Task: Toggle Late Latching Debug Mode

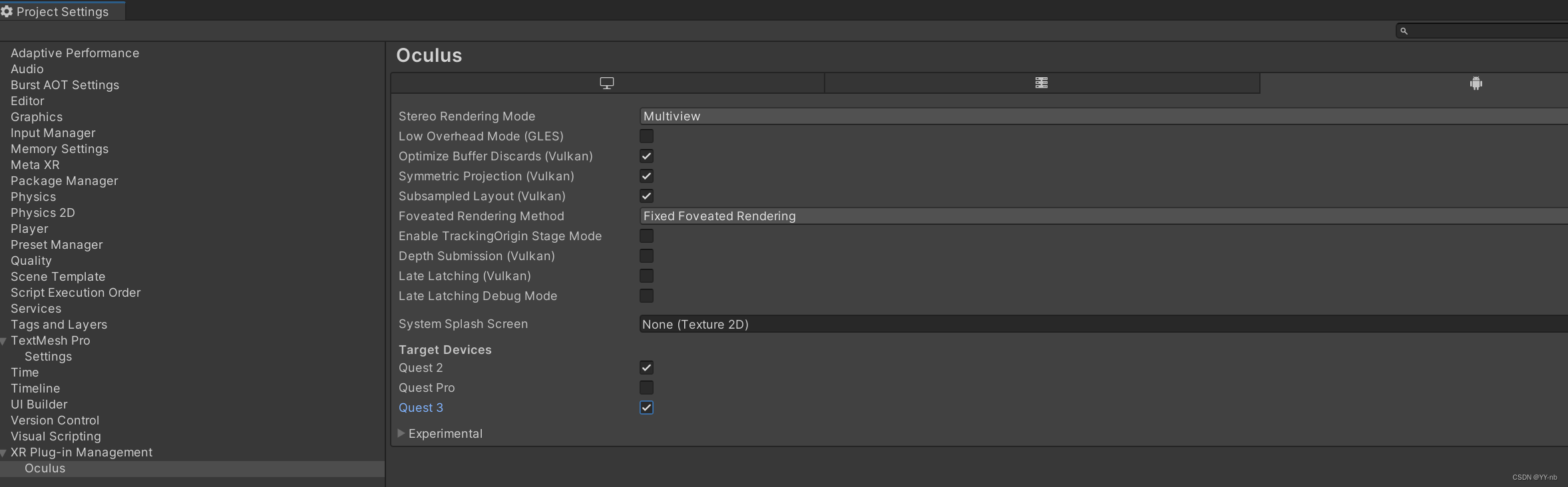Action: 646,296
